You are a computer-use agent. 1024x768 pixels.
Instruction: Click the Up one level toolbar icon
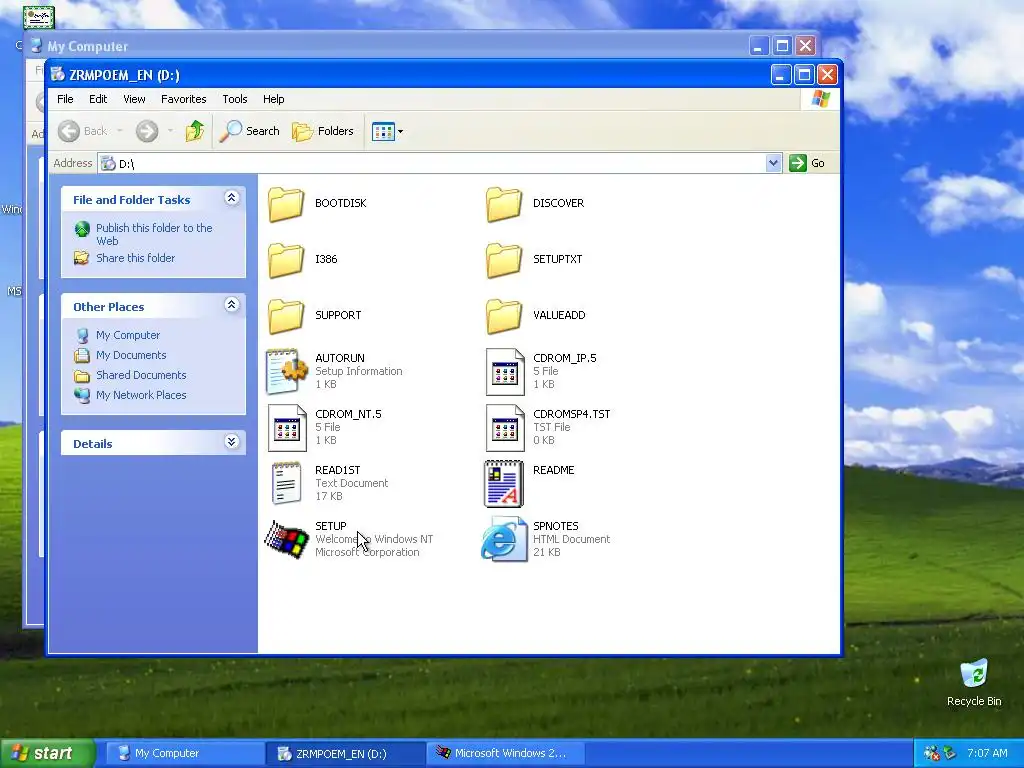pos(195,131)
